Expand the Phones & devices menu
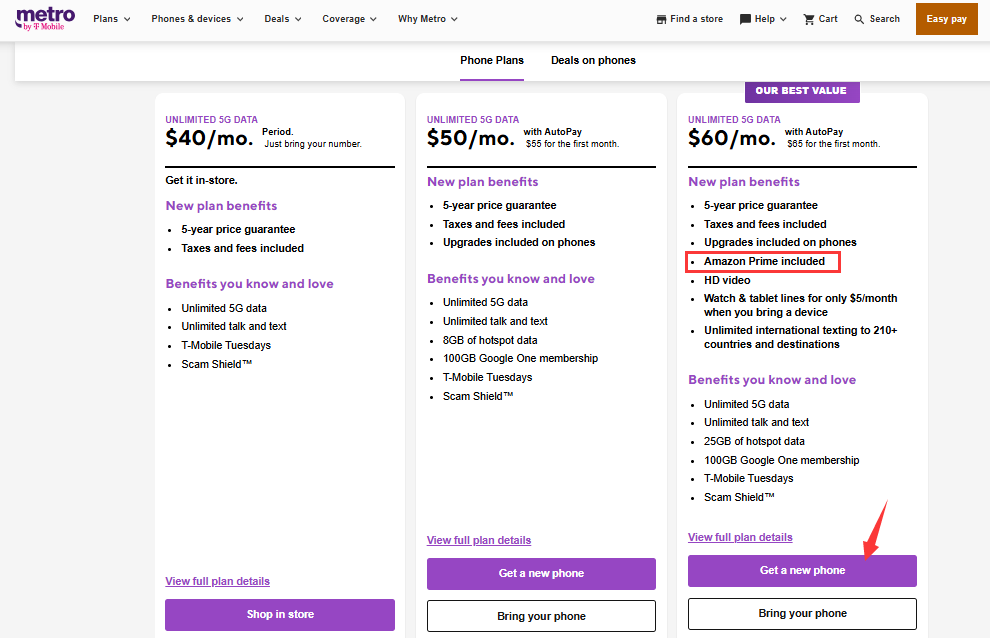 tap(198, 19)
